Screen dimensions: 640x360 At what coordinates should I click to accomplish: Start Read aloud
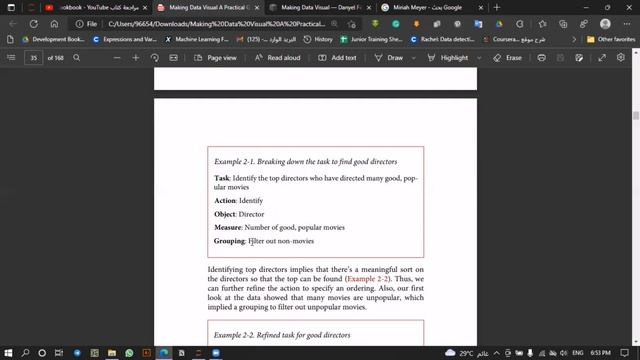point(278,58)
